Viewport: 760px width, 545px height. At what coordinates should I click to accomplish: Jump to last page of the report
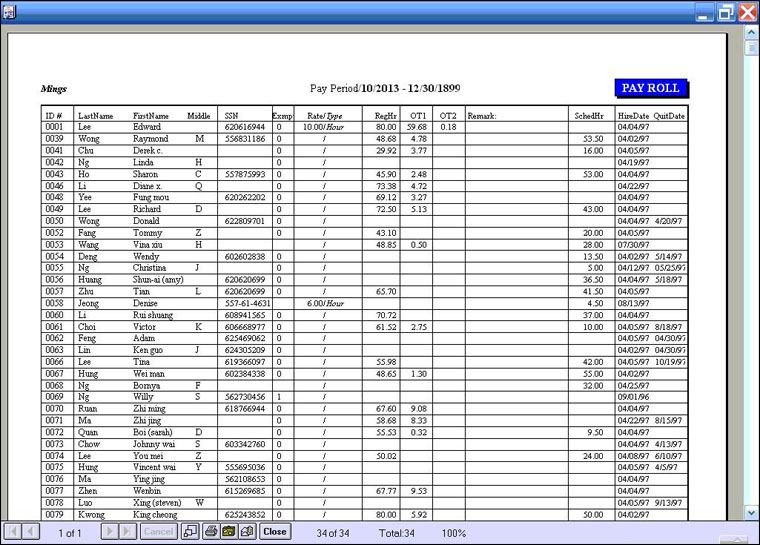tap(127, 531)
